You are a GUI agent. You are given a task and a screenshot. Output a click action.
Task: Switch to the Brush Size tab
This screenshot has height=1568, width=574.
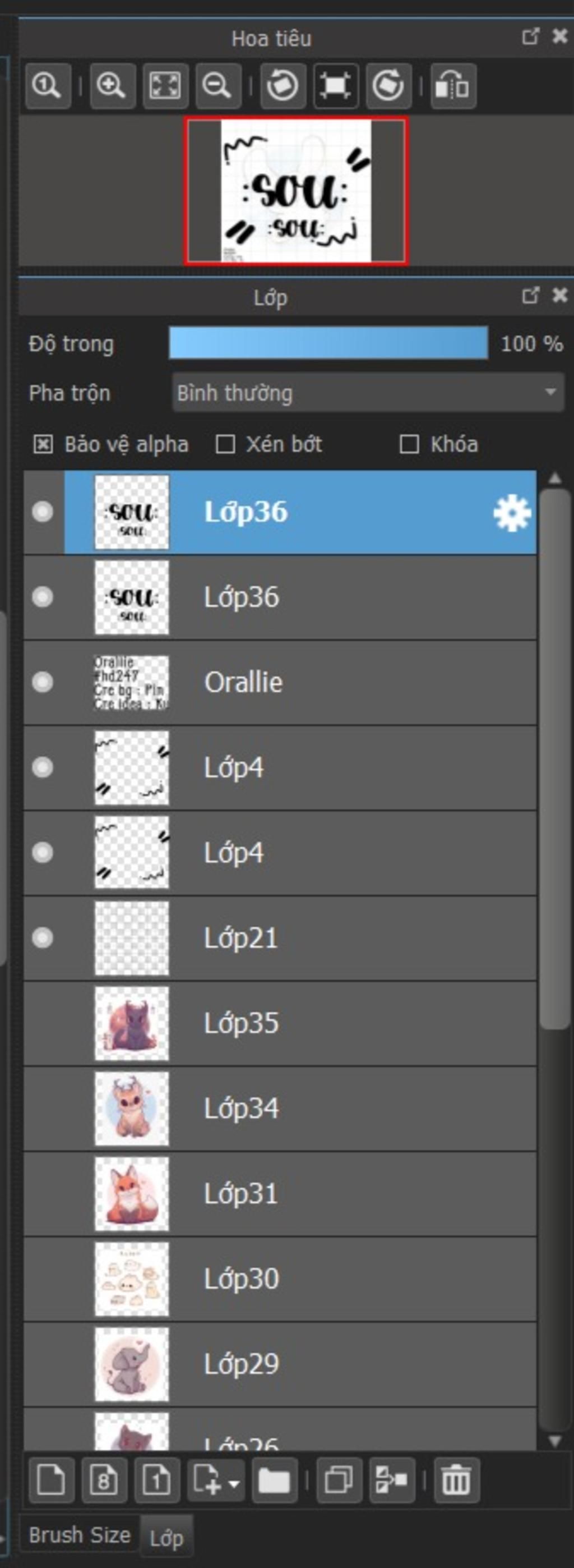(x=80, y=1534)
